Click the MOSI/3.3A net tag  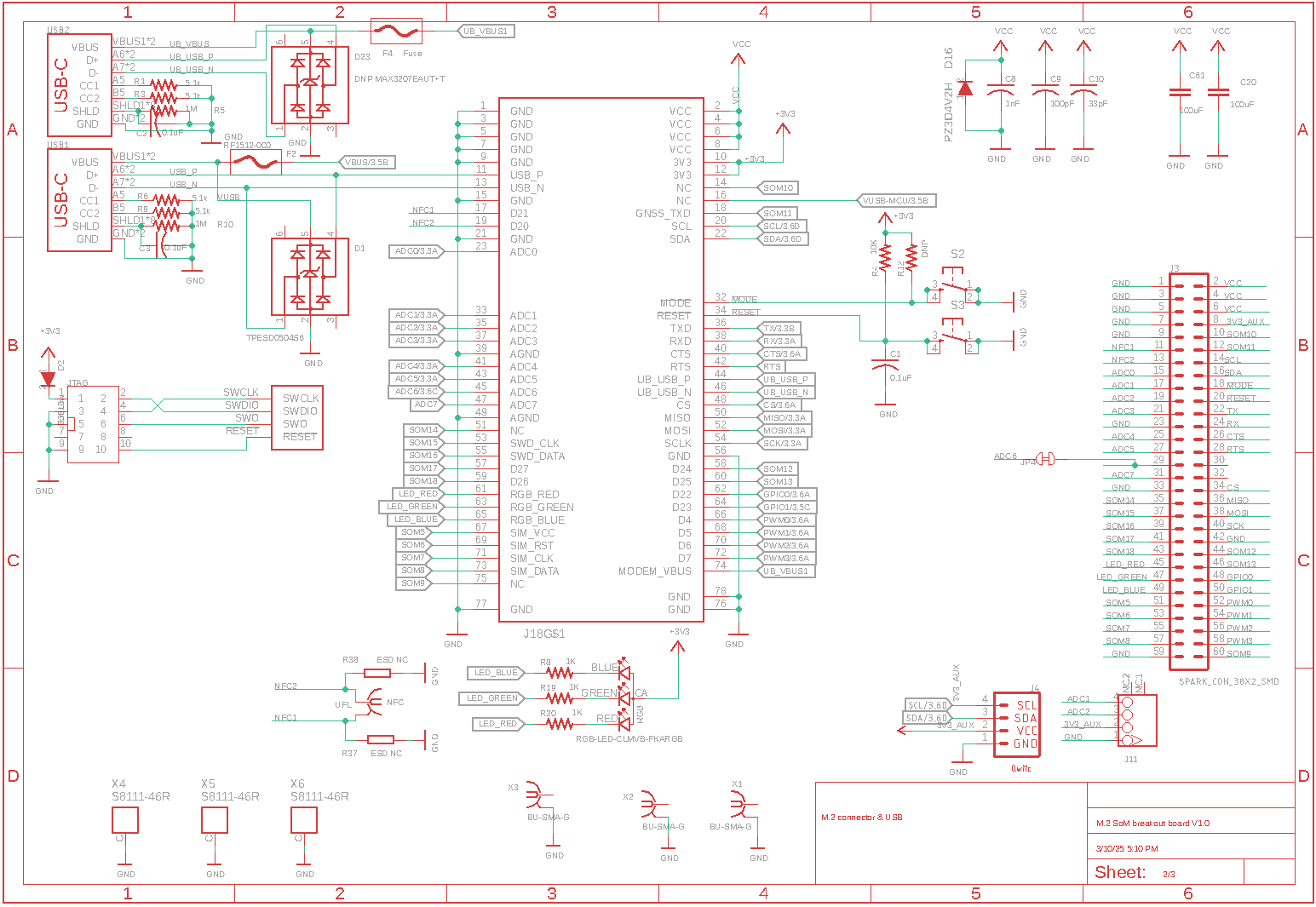coord(784,430)
